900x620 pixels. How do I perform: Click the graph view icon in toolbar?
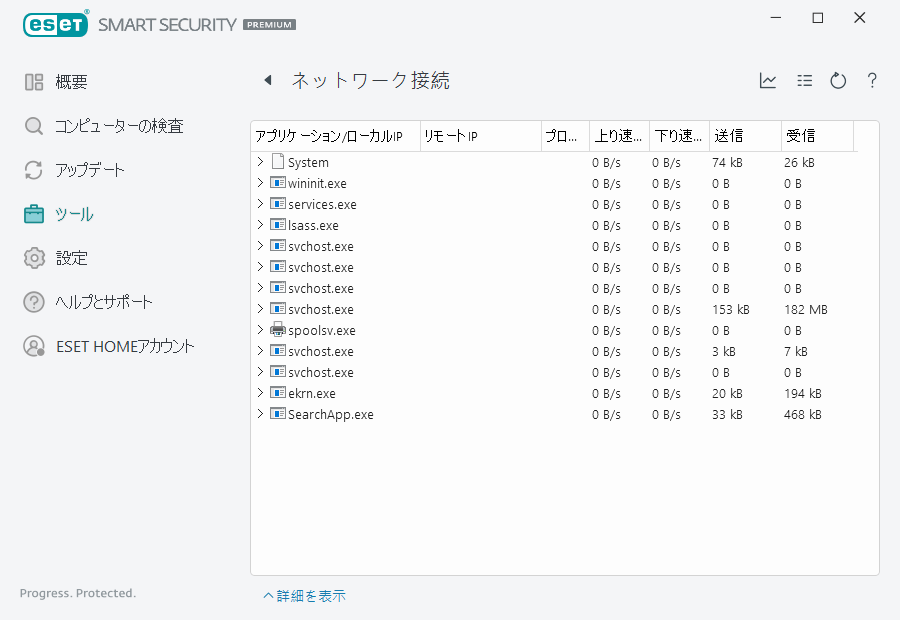pyautogui.click(x=768, y=81)
